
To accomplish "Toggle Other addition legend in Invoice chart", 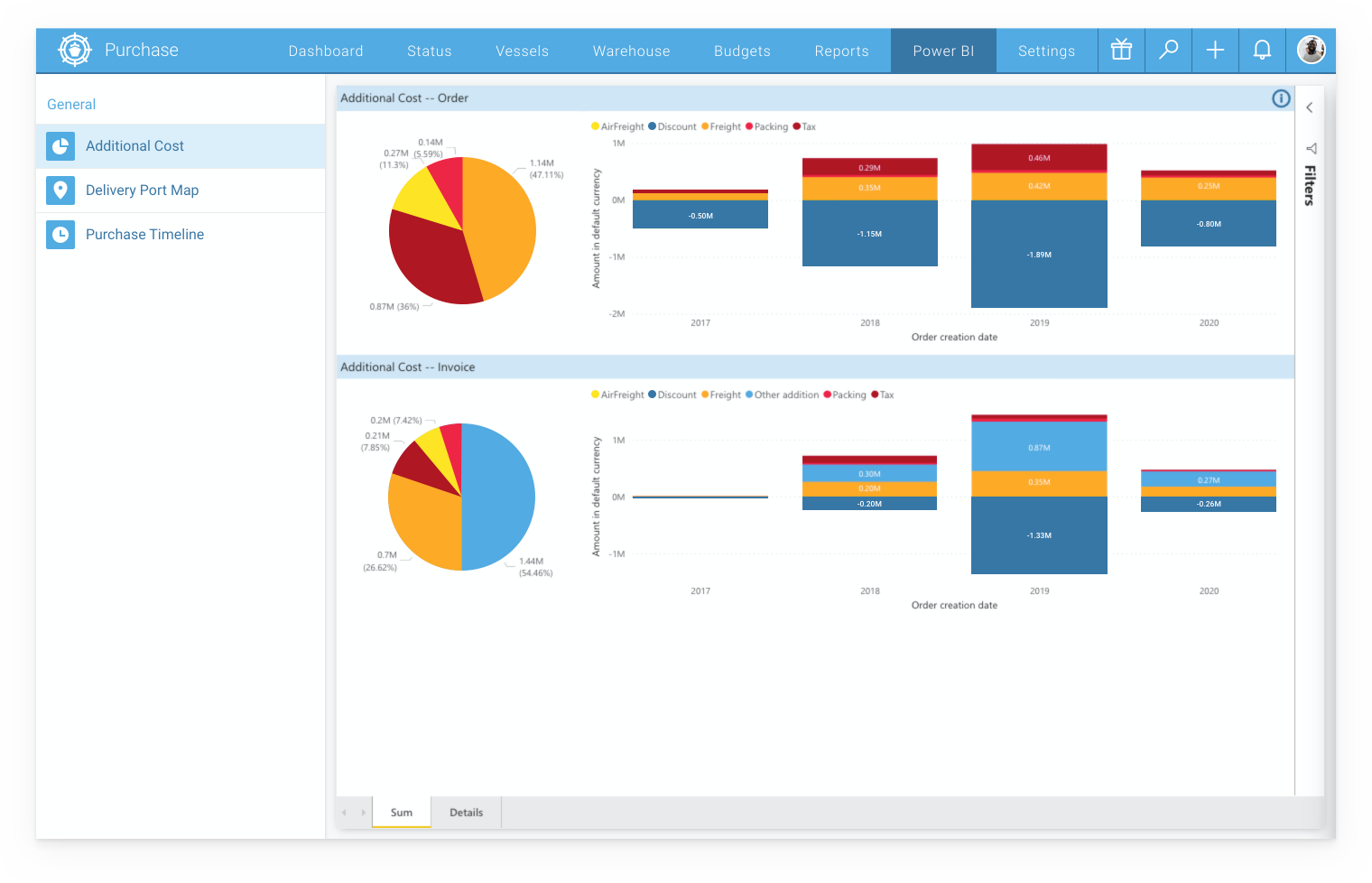I will (785, 395).
